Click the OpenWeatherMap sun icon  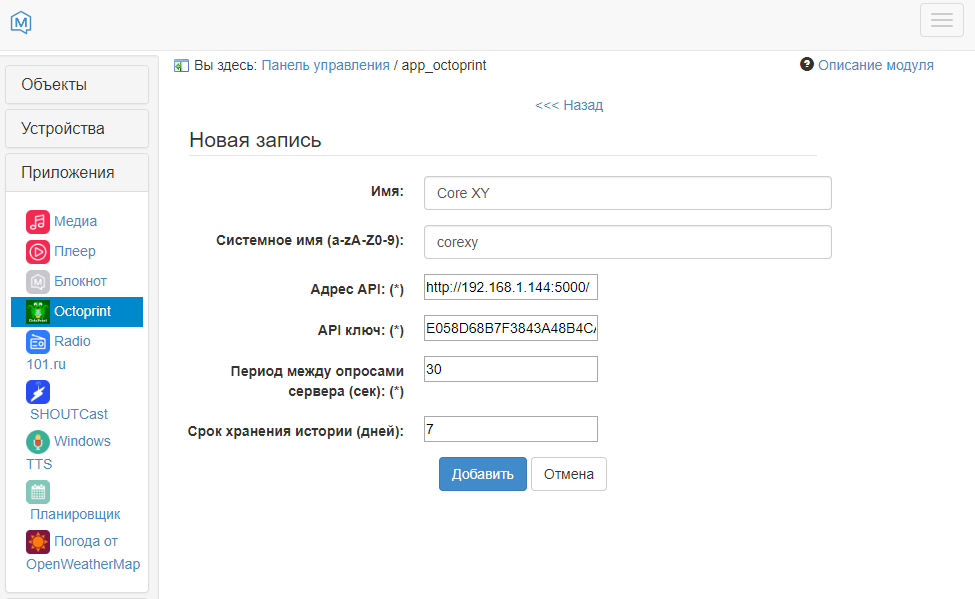tap(38, 541)
